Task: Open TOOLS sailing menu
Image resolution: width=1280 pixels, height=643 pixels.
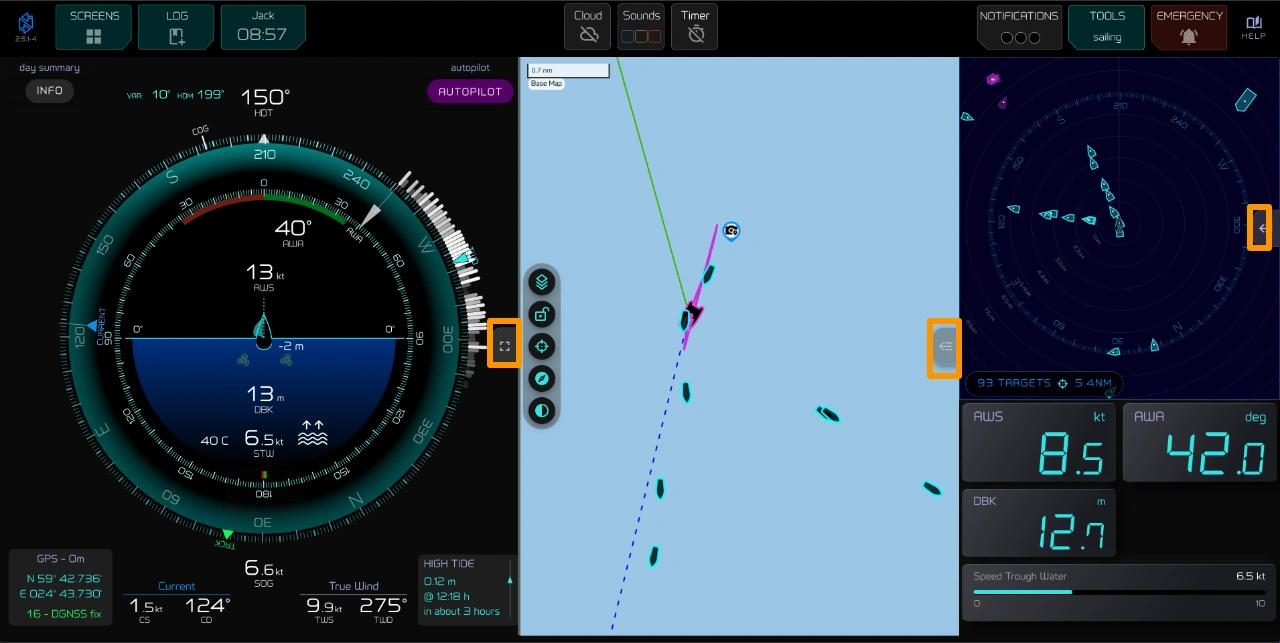Action: click(x=1106, y=27)
